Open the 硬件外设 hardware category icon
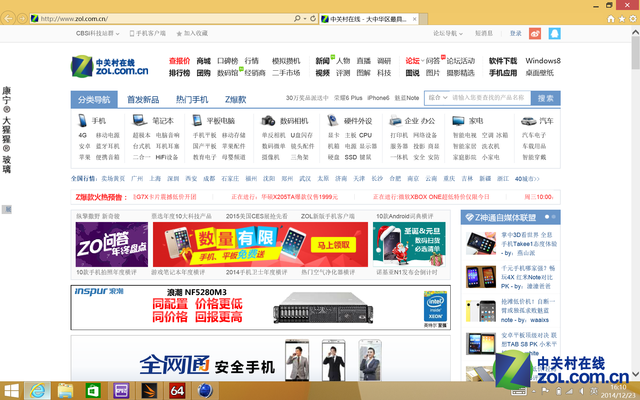This screenshot has width=640, height=400. 333,120
